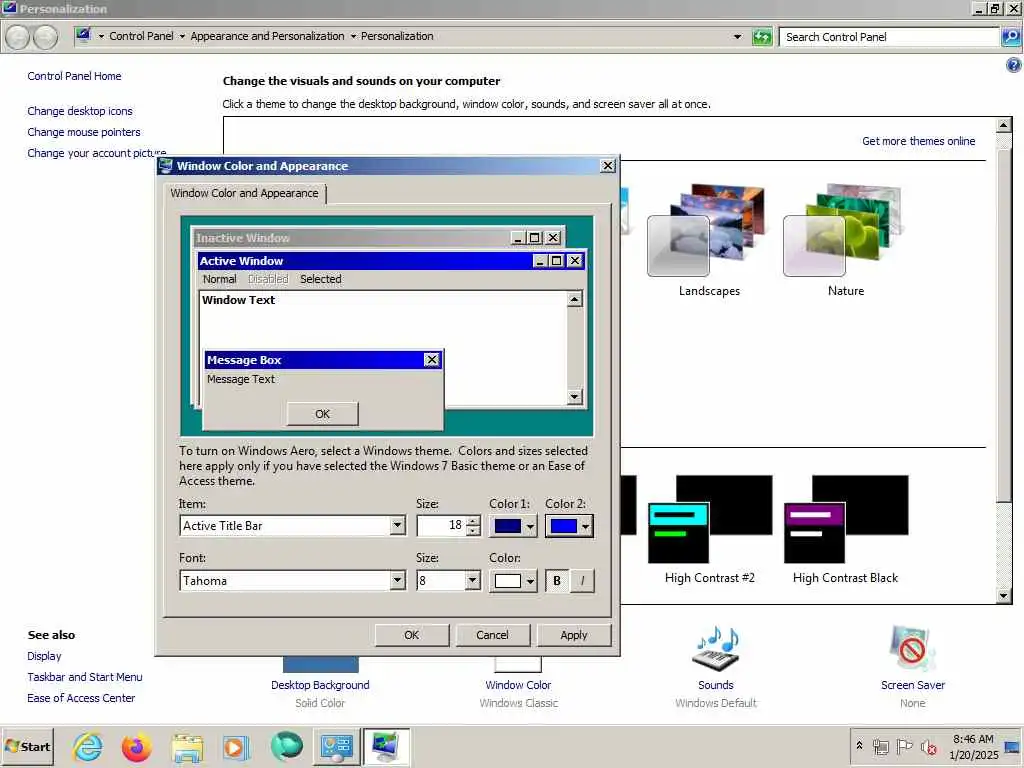The height and width of the screenshot is (768, 1024).
Task: Open Window Color icon
Action: [518, 664]
